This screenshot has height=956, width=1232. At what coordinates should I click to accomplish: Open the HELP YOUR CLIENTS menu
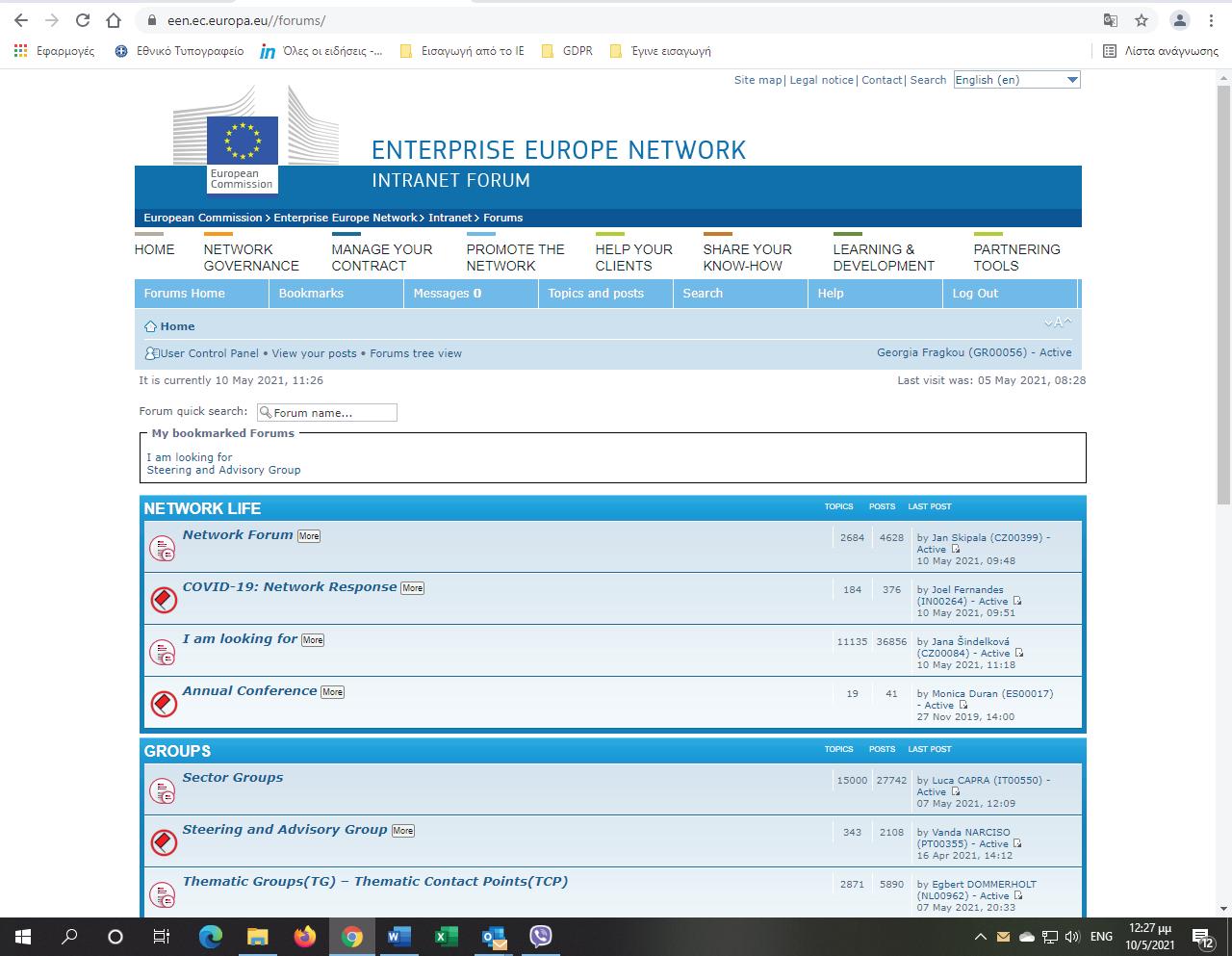pyautogui.click(x=634, y=257)
